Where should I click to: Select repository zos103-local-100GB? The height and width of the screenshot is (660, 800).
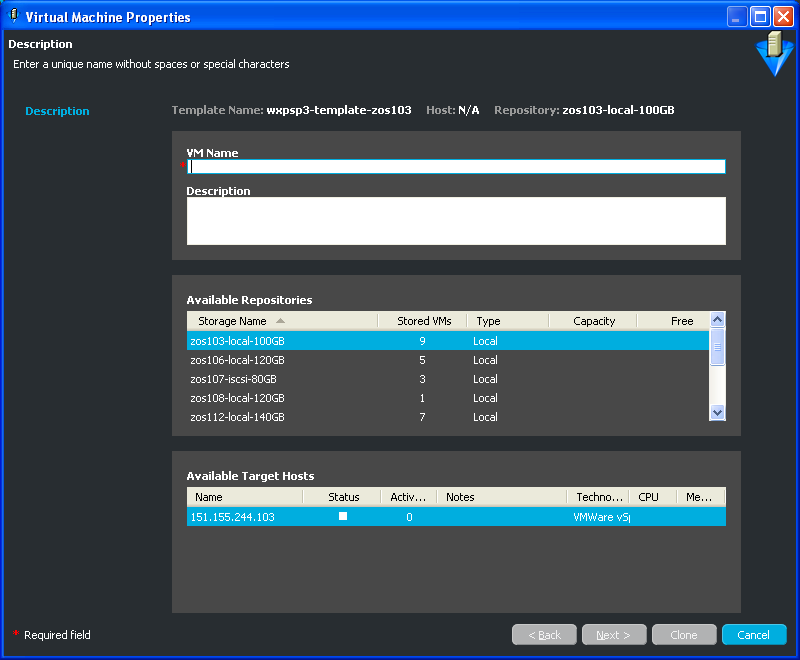tap(448, 341)
